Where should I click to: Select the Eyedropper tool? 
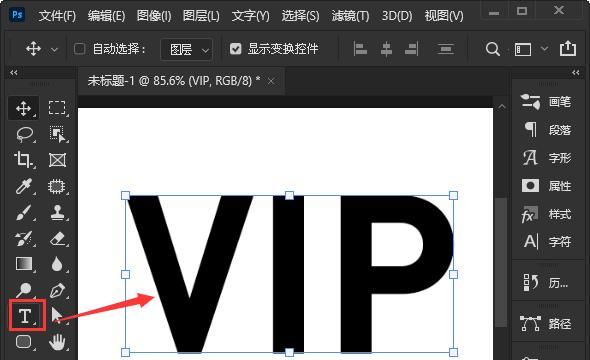click(x=24, y=186)
